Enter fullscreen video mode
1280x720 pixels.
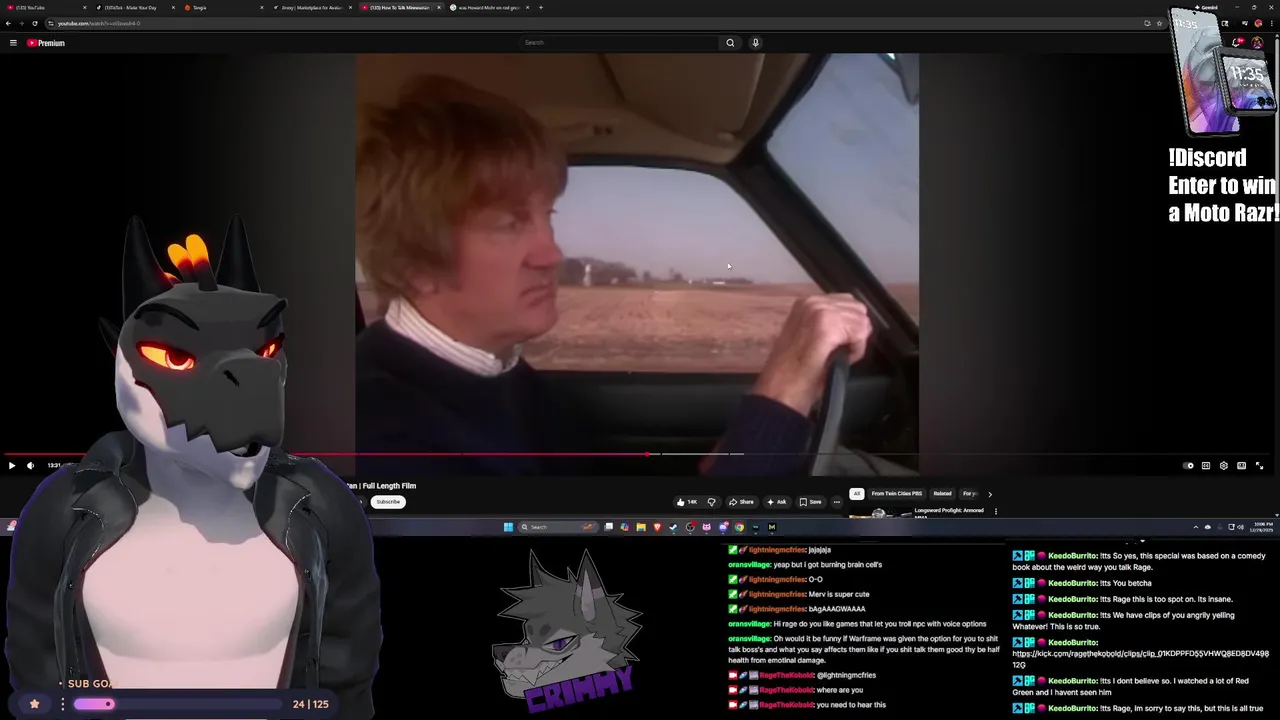tap(1259, 465)
